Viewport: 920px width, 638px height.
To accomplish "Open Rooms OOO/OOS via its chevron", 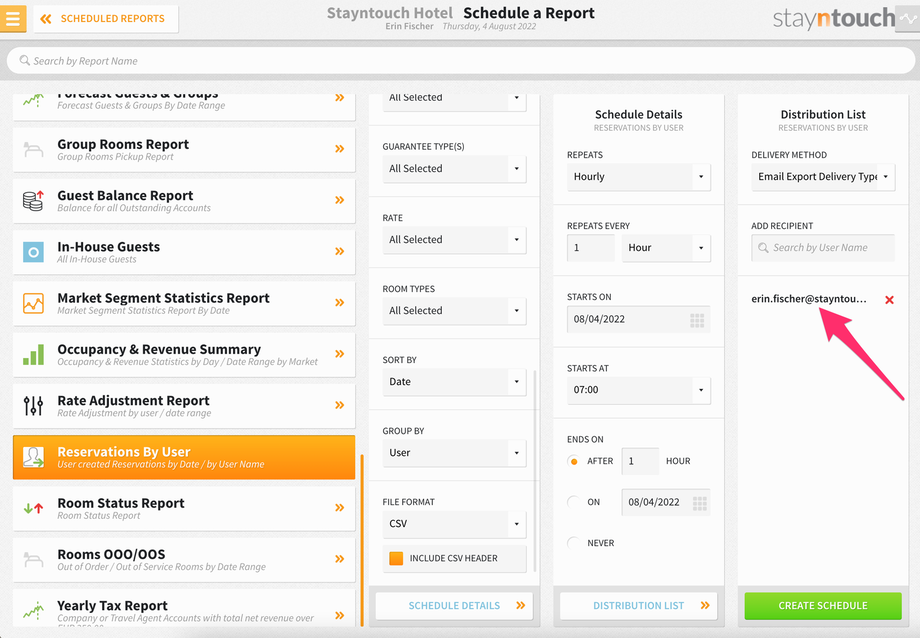I will 340,559.
